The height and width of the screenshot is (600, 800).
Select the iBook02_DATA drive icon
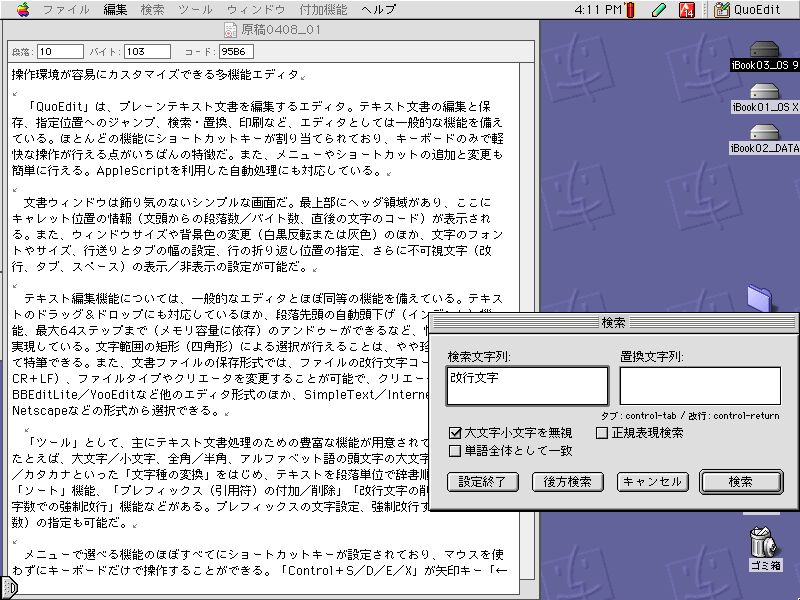764,133
